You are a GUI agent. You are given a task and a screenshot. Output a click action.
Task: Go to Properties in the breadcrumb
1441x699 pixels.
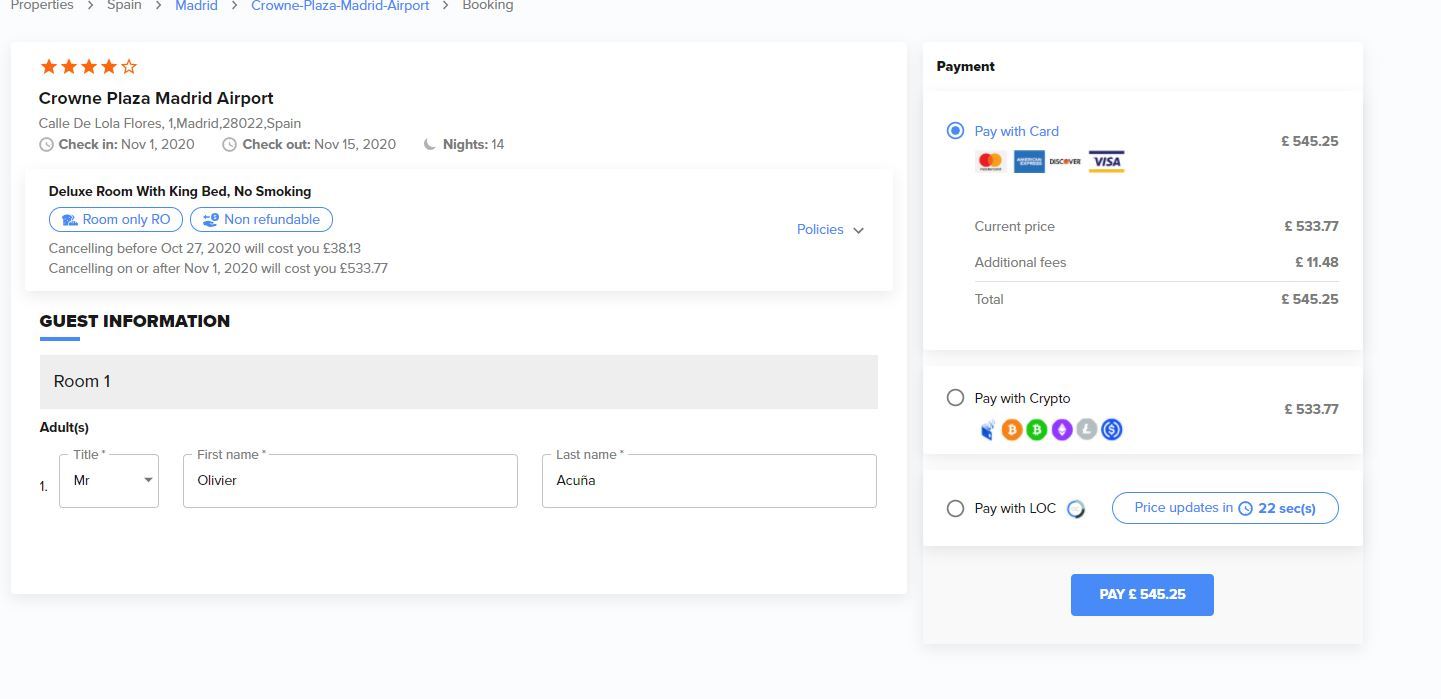tap(42, 6)
